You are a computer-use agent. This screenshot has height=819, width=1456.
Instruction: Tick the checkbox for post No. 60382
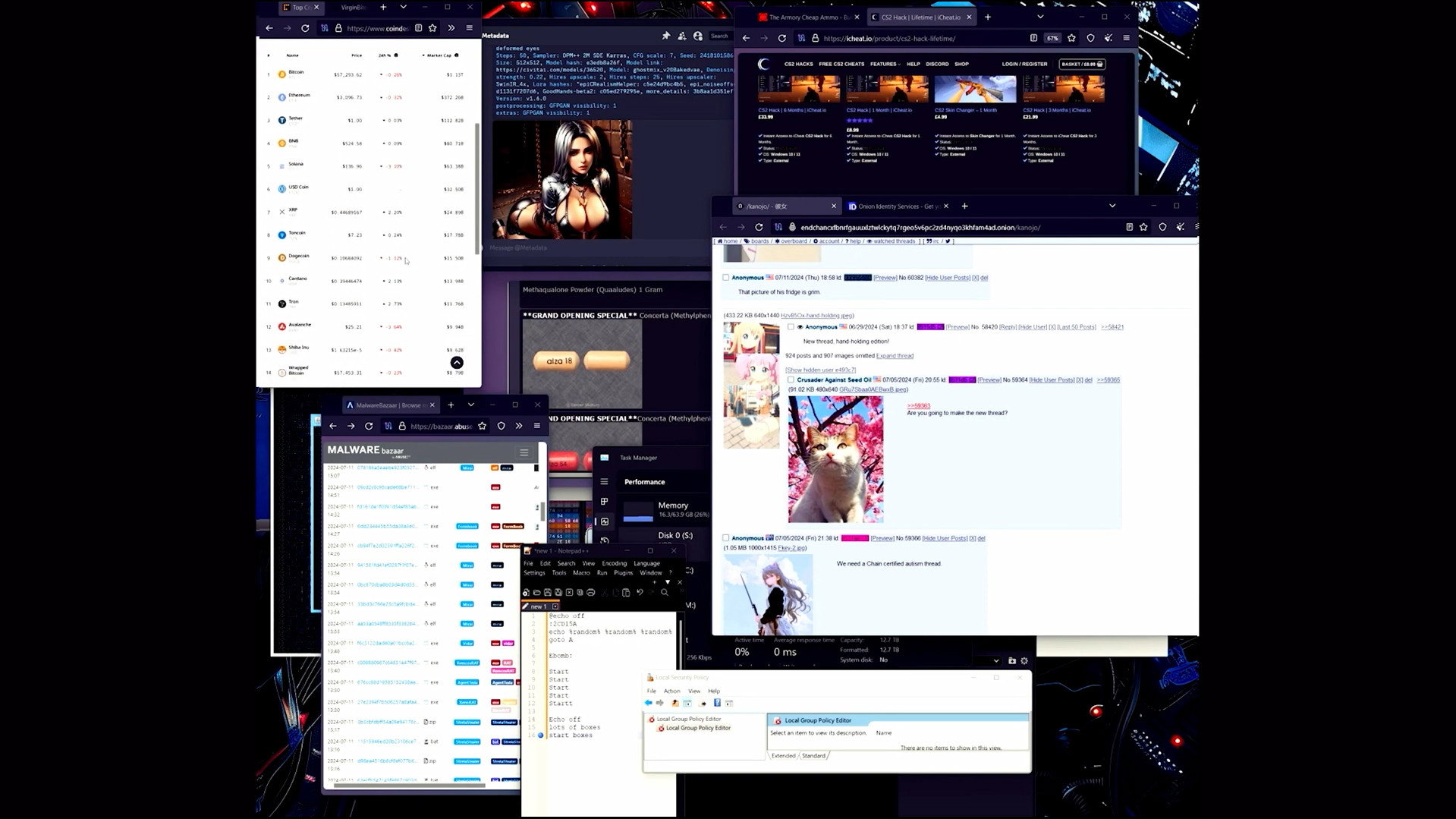point(726,278)
